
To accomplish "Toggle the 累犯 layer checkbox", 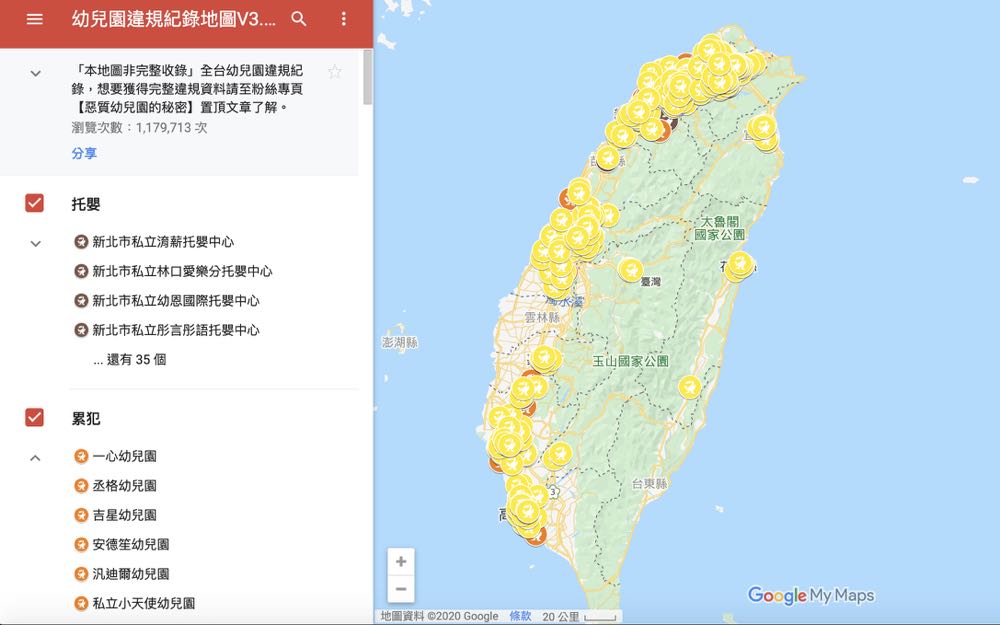I will point(35,418).
